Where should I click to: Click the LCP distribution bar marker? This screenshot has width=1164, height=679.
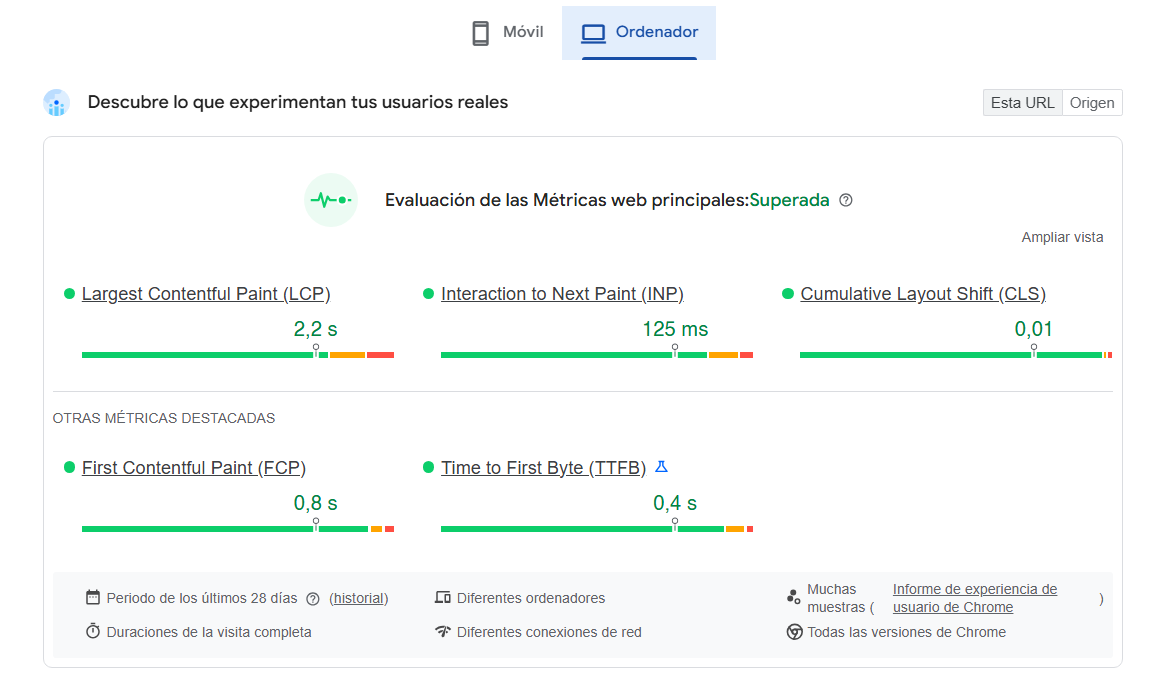[316, 351]
